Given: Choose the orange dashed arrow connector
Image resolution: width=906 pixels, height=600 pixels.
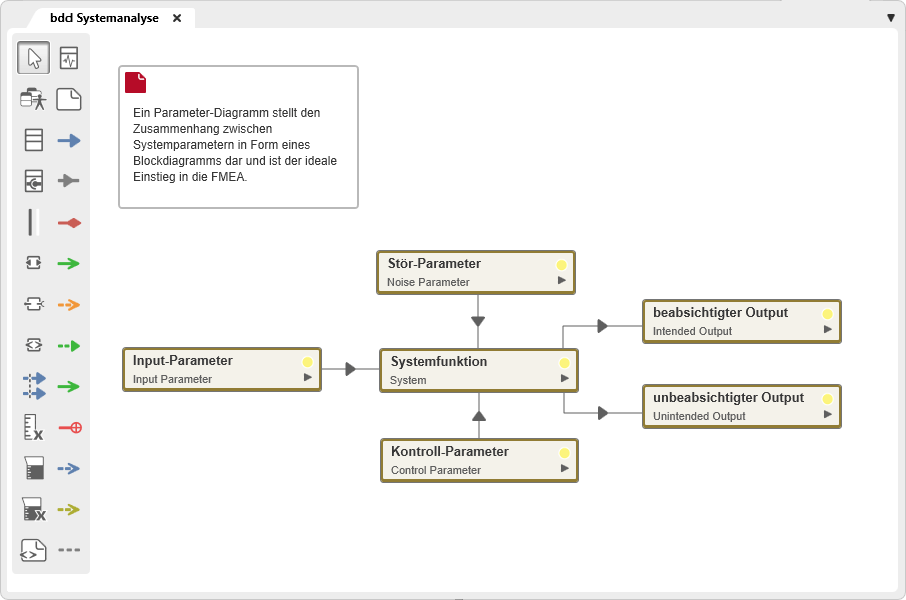Looking at the screenshot, I should pyautogui.click(x=69, y=305).
